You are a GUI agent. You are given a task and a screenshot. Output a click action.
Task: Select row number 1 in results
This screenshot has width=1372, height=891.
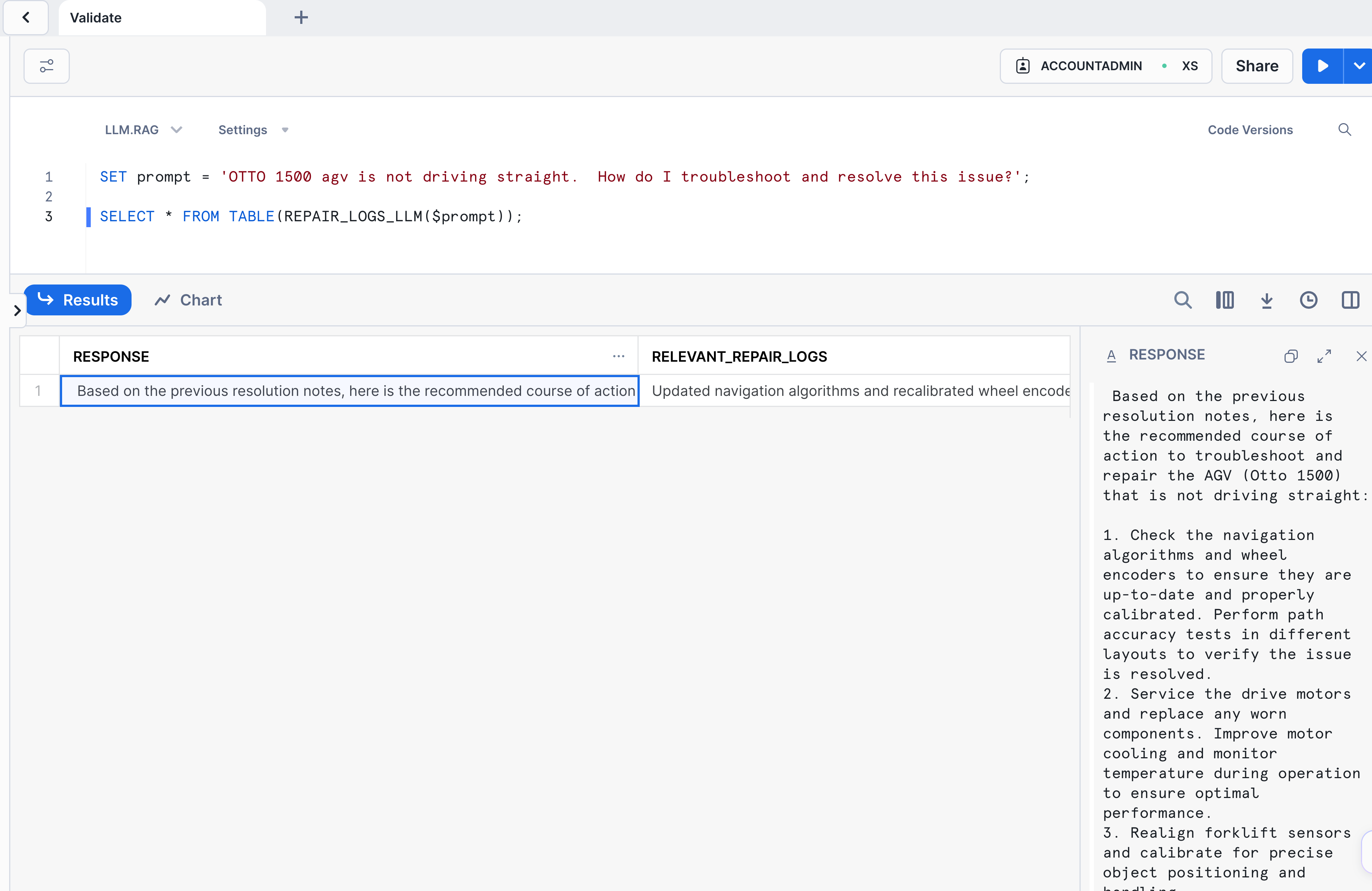click(39, 391)
